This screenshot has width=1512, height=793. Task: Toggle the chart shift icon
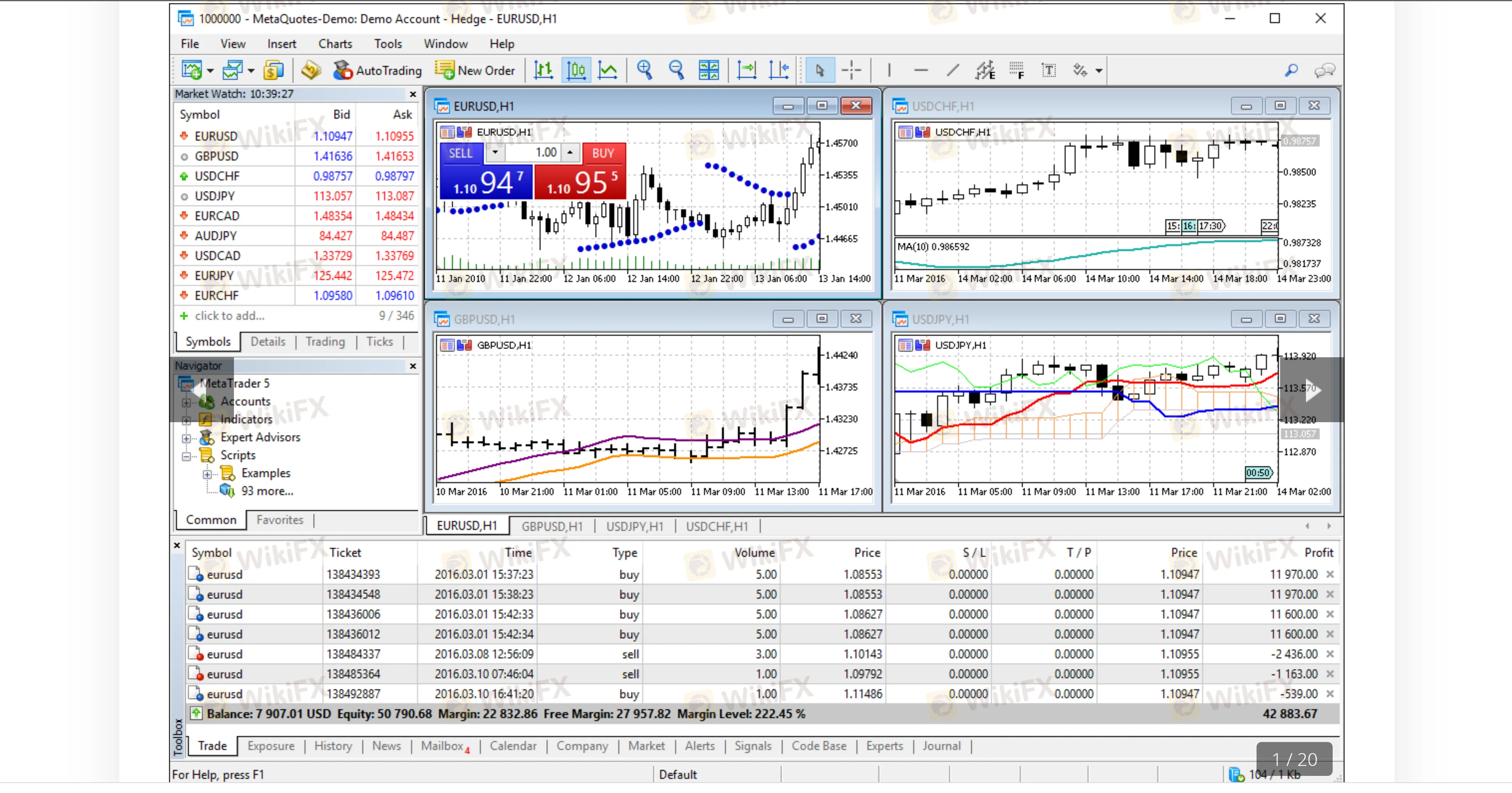(779, 70)
